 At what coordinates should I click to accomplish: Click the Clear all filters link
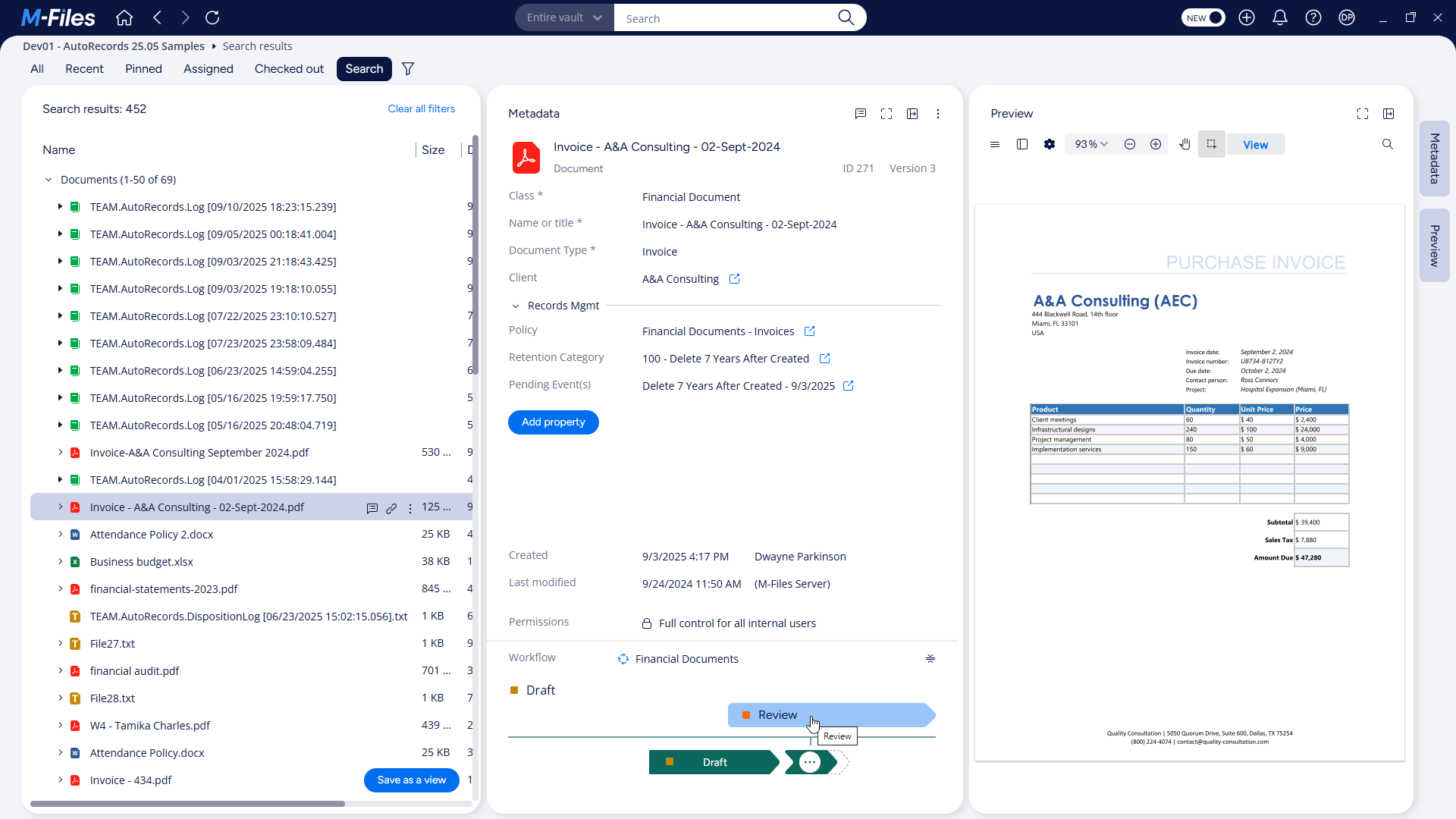(x=421, y=108)
